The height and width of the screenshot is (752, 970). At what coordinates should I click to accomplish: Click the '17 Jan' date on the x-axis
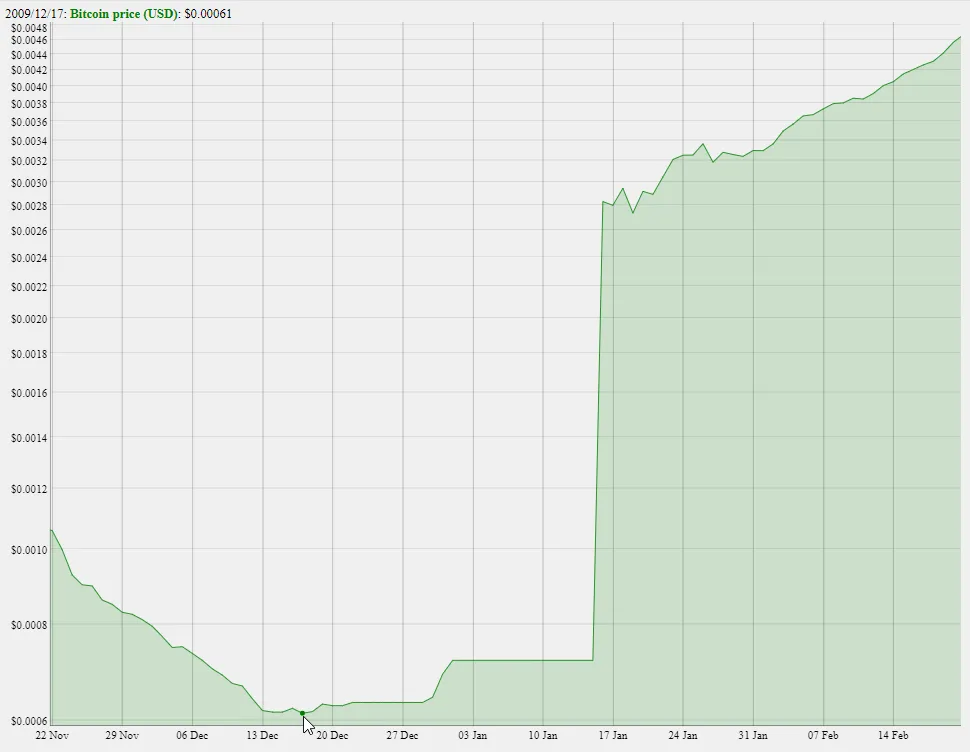[613, 735]
